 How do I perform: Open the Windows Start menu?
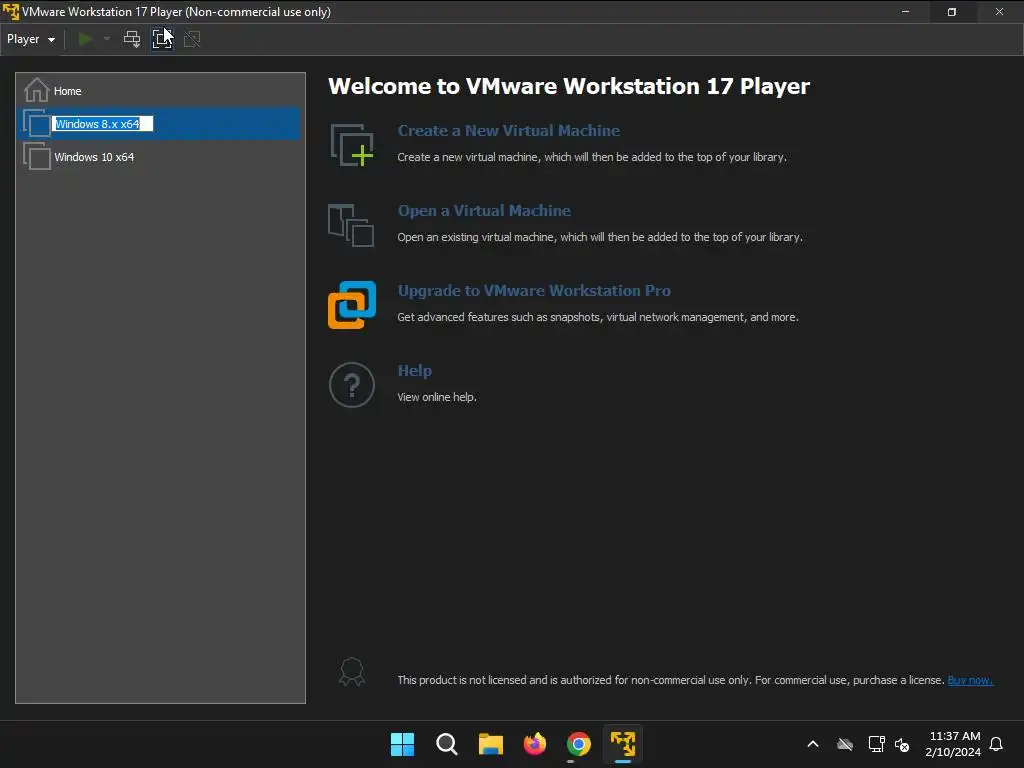point(402,744)
